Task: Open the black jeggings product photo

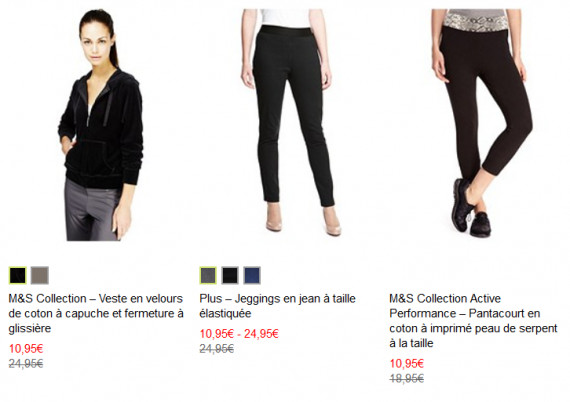Action: pos(286,122)
